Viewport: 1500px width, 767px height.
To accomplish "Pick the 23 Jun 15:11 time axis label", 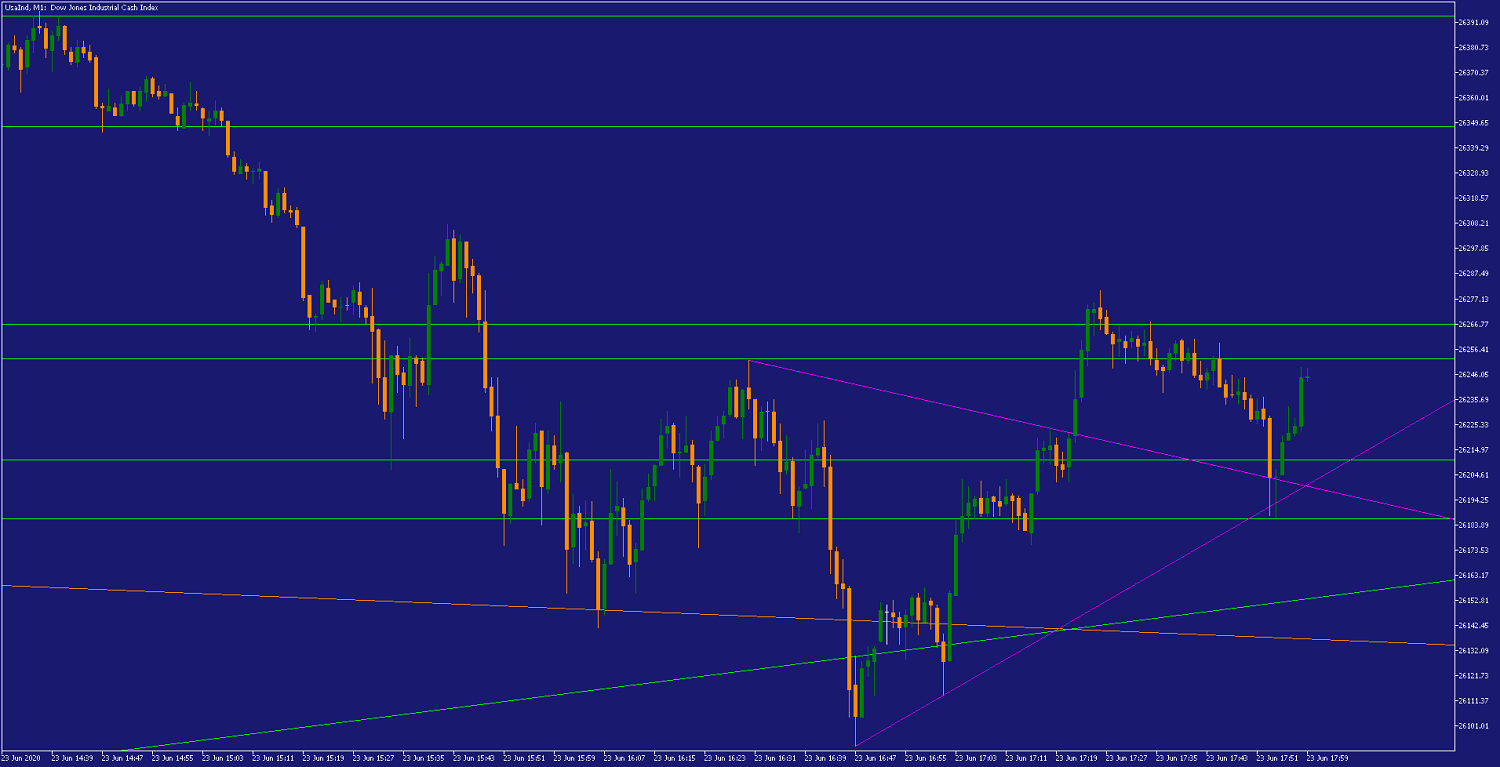I will (271, 758).
